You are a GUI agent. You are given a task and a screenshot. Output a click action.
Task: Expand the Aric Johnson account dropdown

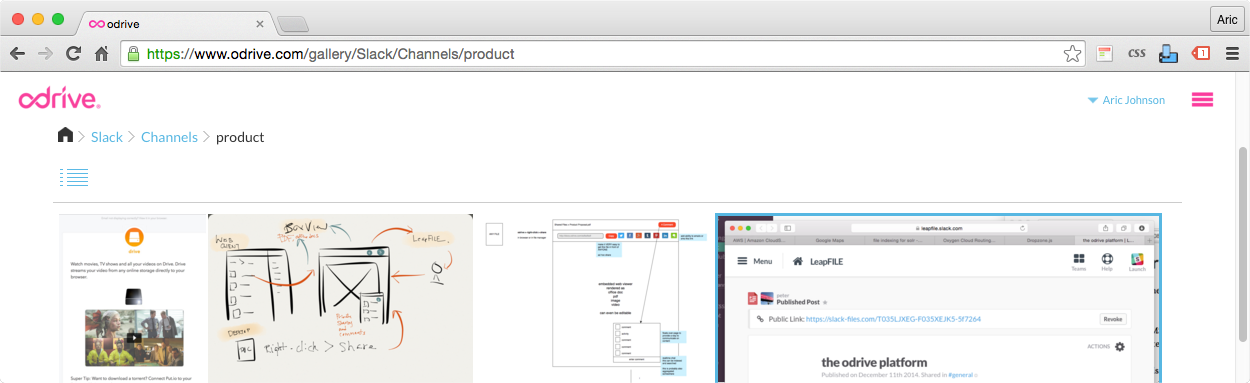coord(1126,100)
